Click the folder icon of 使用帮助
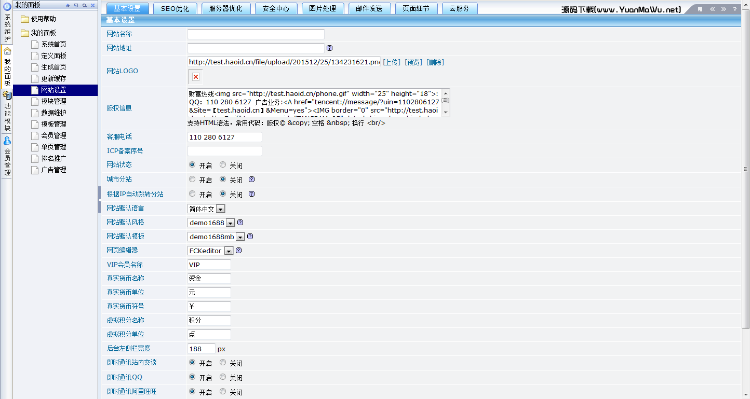Image resolution: width=750 pixels, height=399 pixels. [x=25, y=19]
